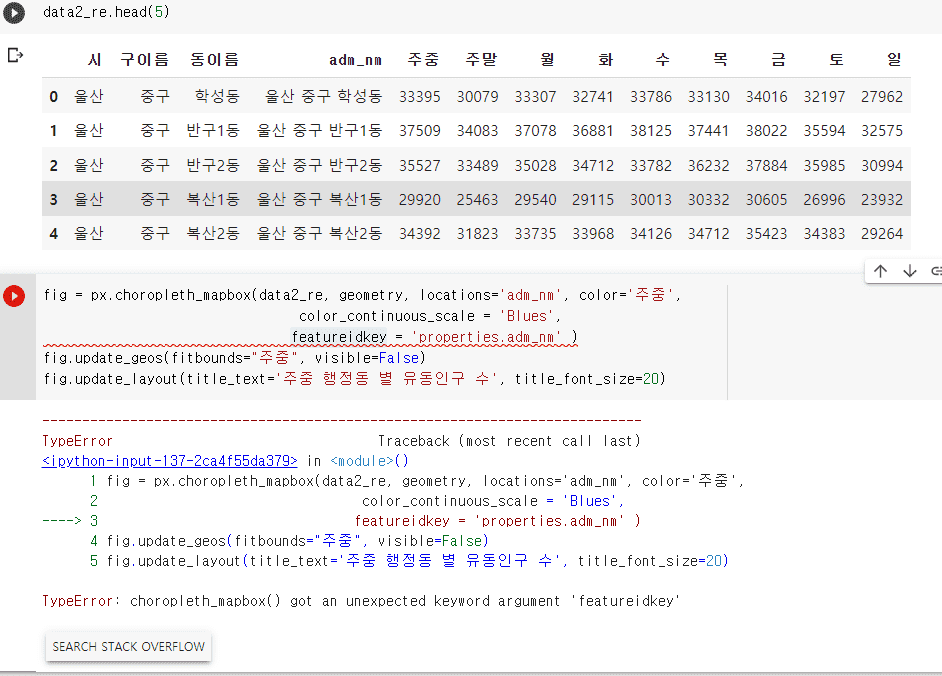Click value 30079 in the 주말 column
The height and width of the screenshot is (676, 942).
tap(477, 97)
